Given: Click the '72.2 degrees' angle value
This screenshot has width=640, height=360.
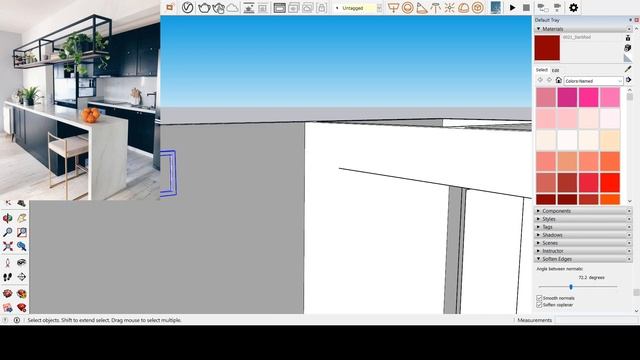Looking at the screenshot, I should coord(591,278).
